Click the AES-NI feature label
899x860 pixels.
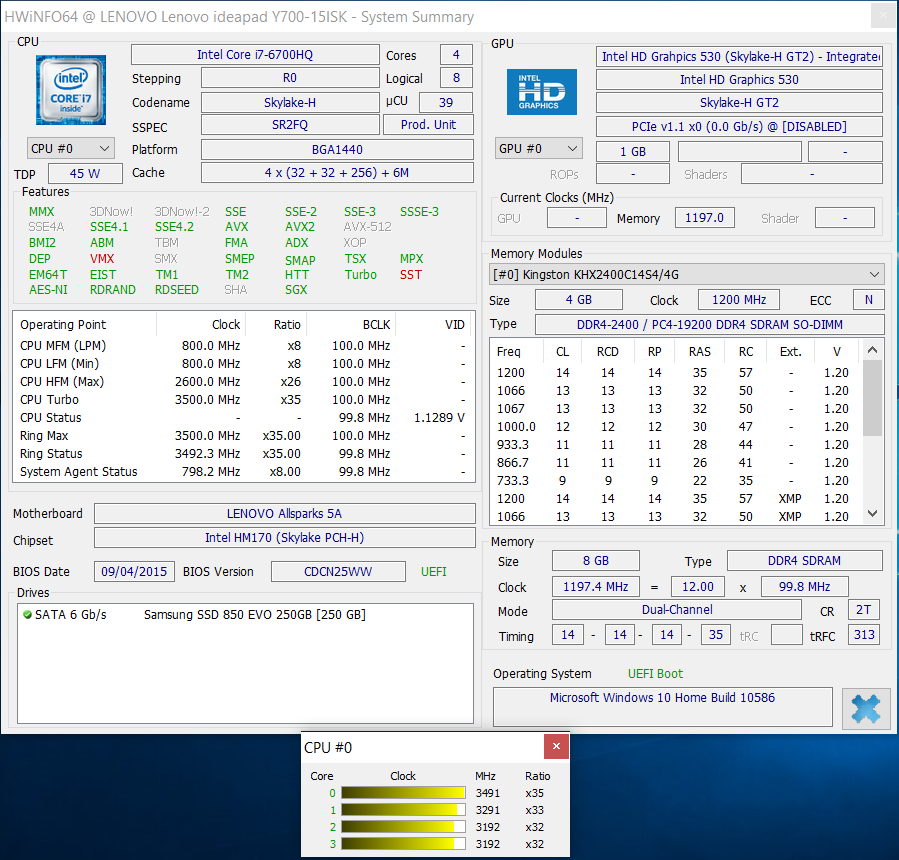tap(48, 290)
